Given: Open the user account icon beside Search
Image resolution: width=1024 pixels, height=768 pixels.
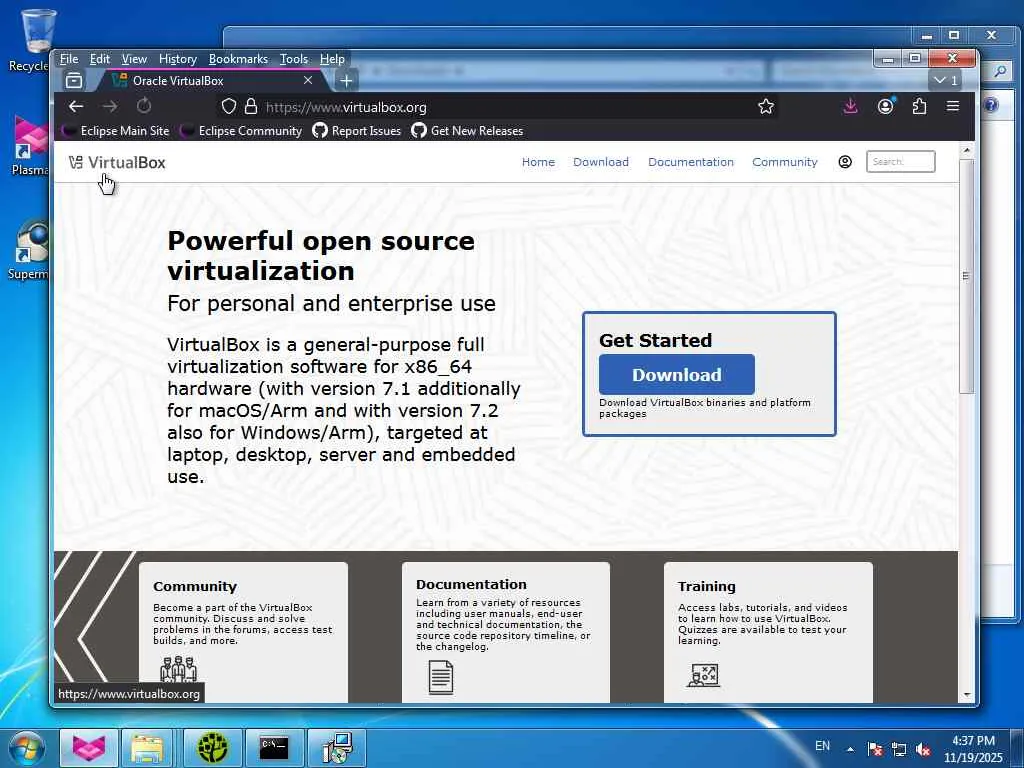Looking at the screenshot, I should tap(845, 161).
